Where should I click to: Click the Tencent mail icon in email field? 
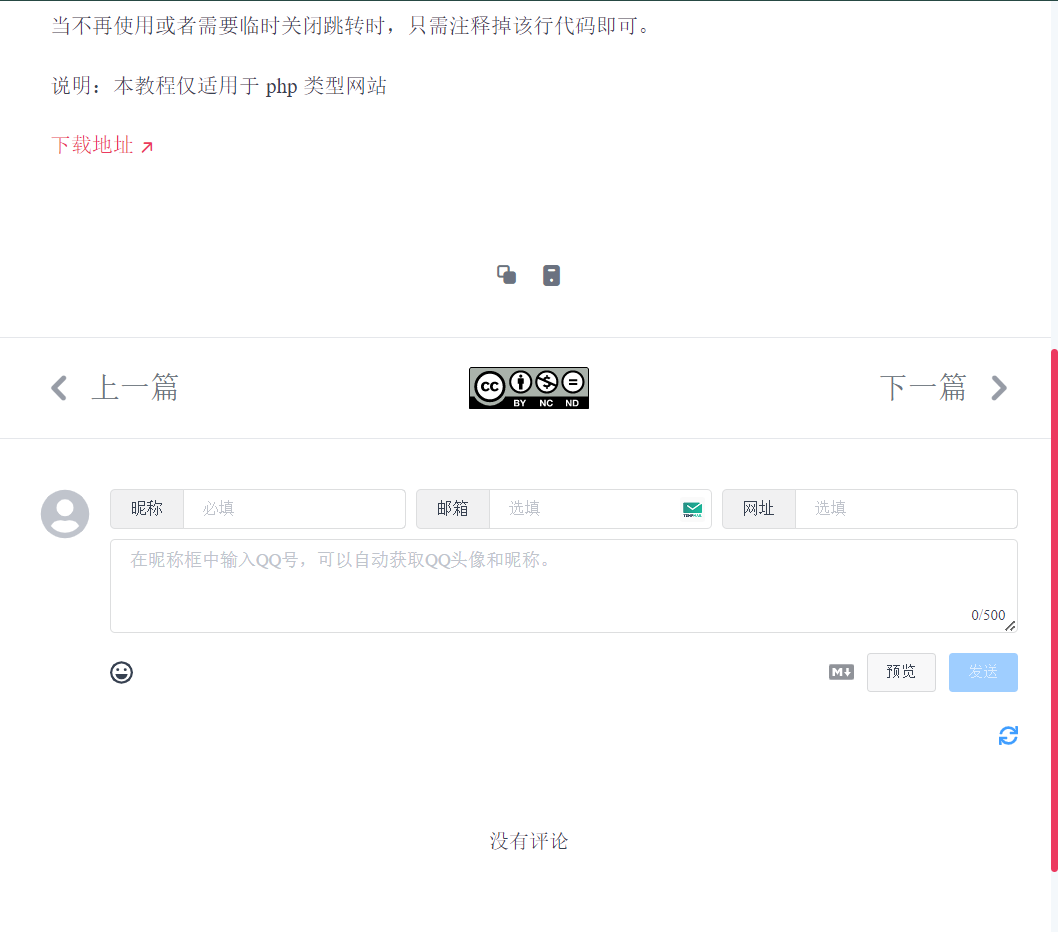pyautogui.click(x=691, y=509)
